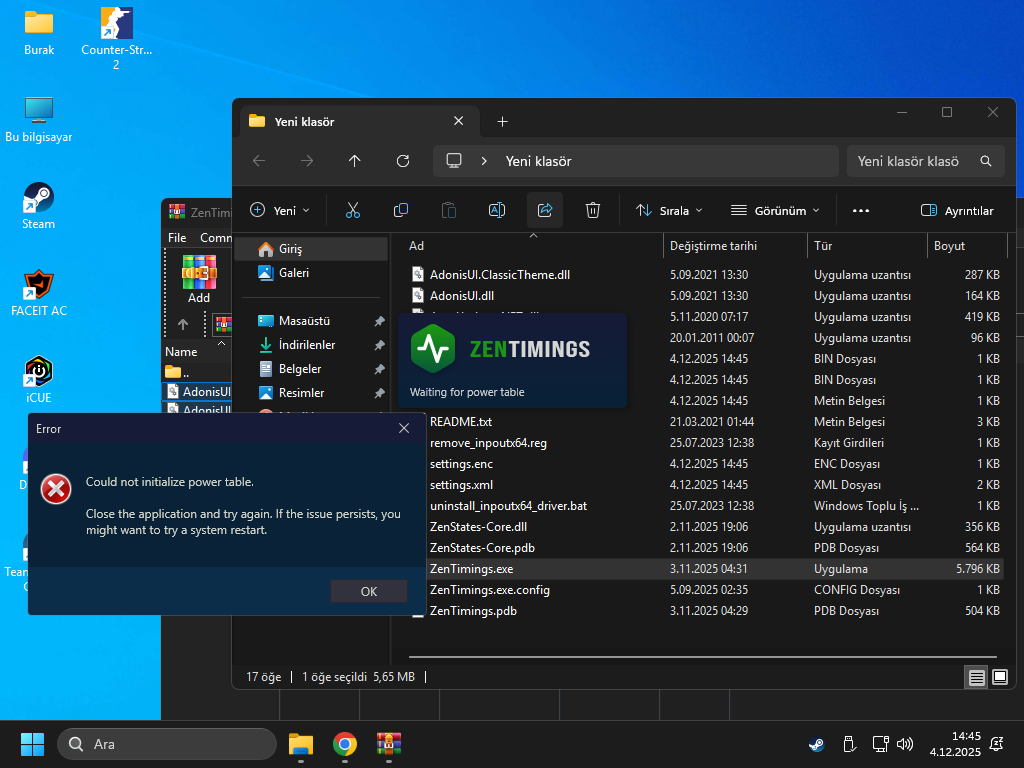1024x768 pixels.
Task: Open Masaüstü in the navigation pane
Action: [312, 321]
